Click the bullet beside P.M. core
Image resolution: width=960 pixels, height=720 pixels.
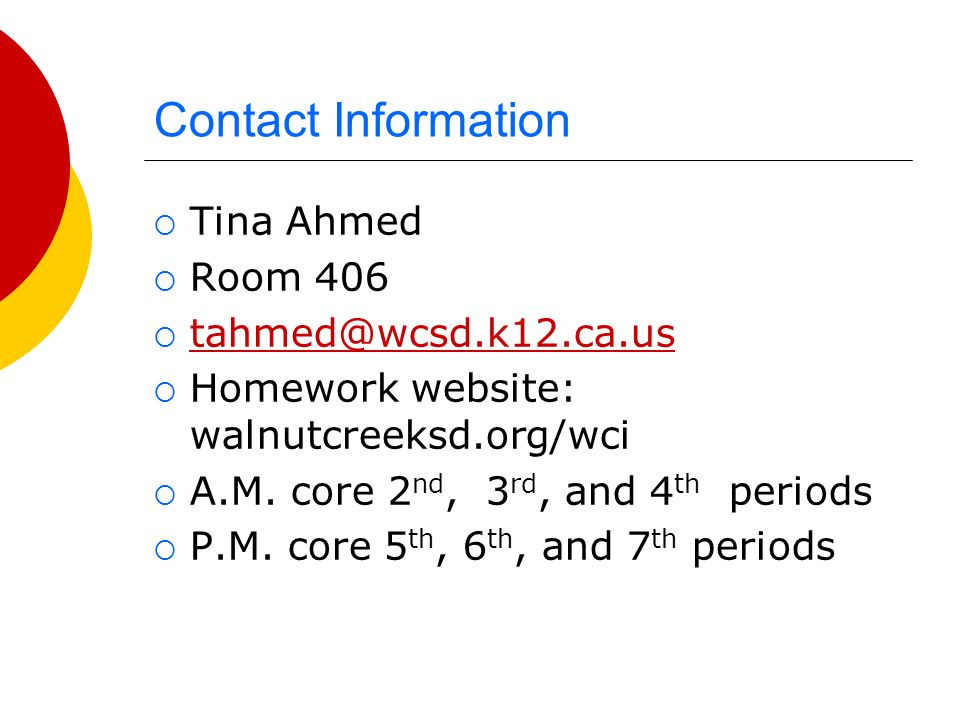click(x=165, y=550)
